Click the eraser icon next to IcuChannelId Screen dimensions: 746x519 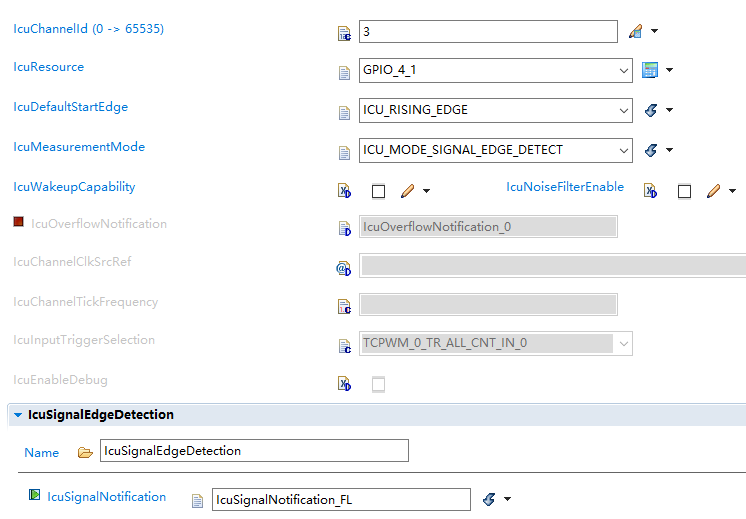(x=636, y=31)
